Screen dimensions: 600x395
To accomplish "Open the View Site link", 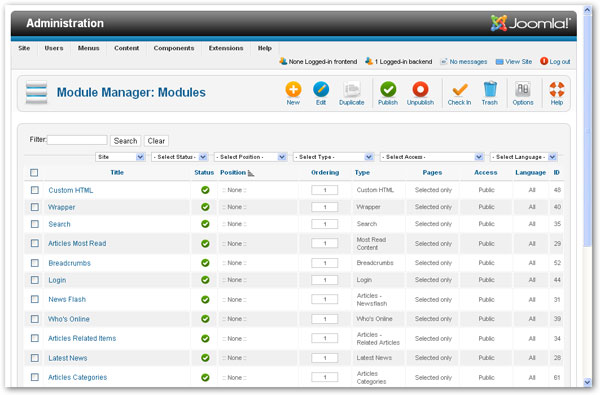I will [x=514, y=62].
